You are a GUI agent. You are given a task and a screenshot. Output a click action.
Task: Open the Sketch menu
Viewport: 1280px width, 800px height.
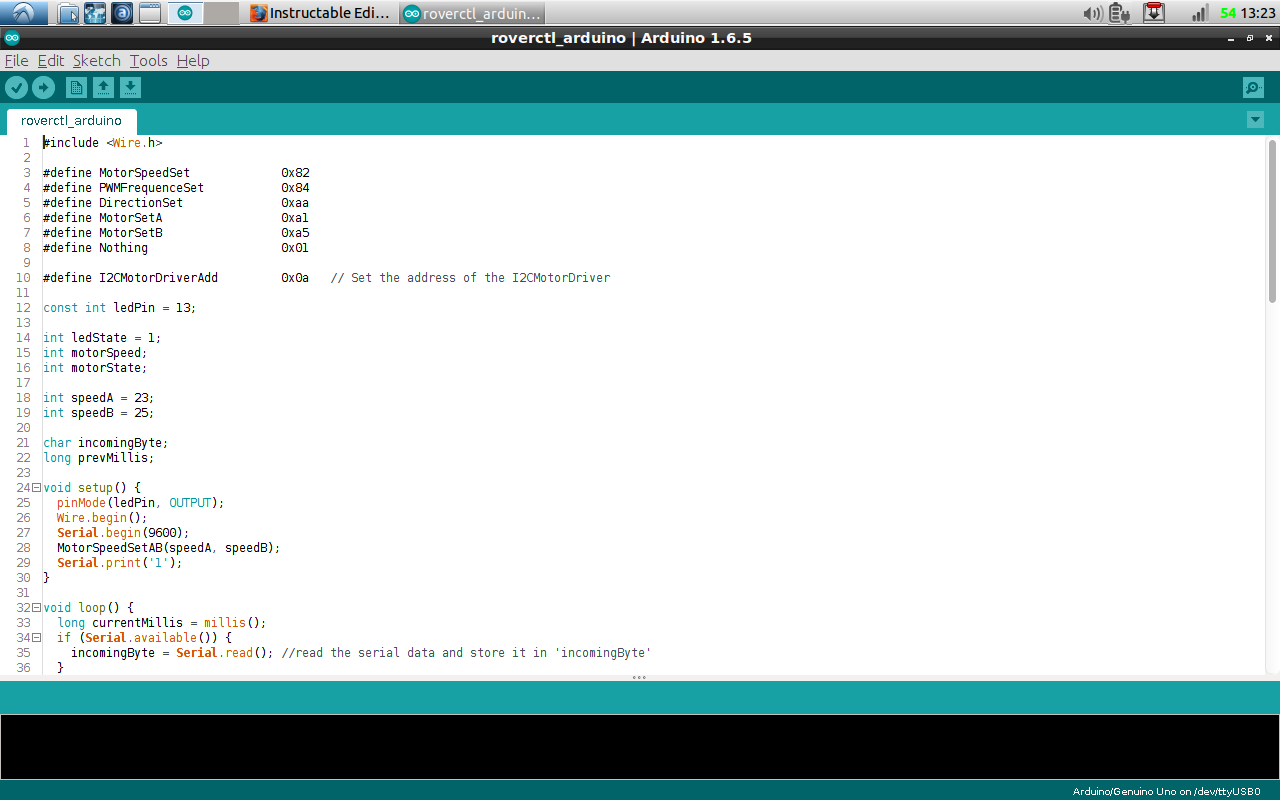point(97,61)
